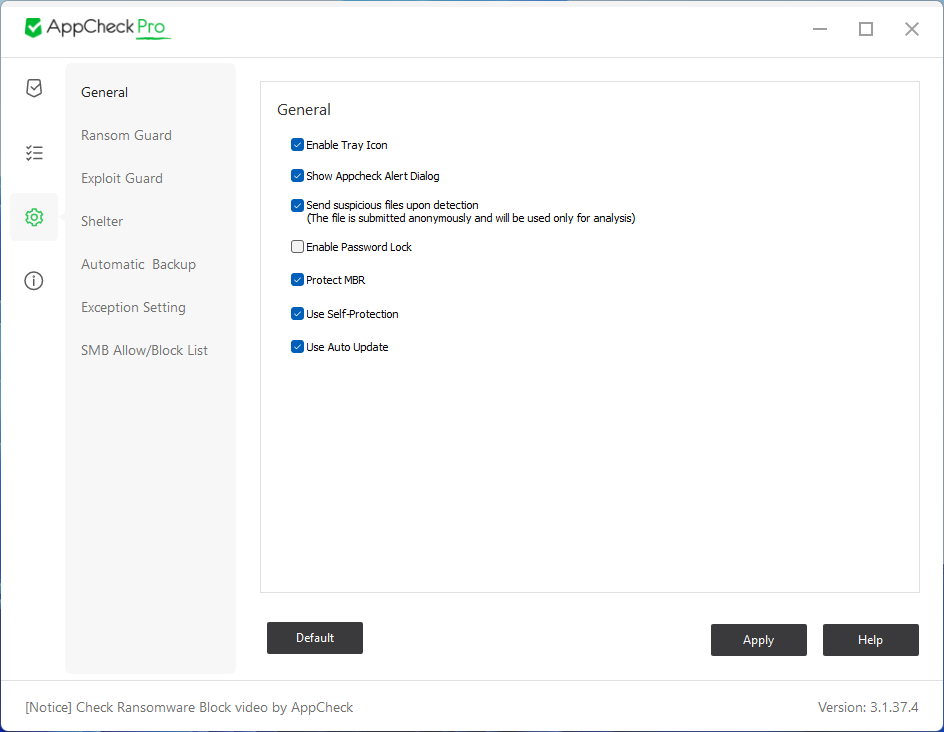The width and height of the screenshot is (944, 732).
Task: Uncheck Use Auto Update
Action: click(x=297, y=347)
